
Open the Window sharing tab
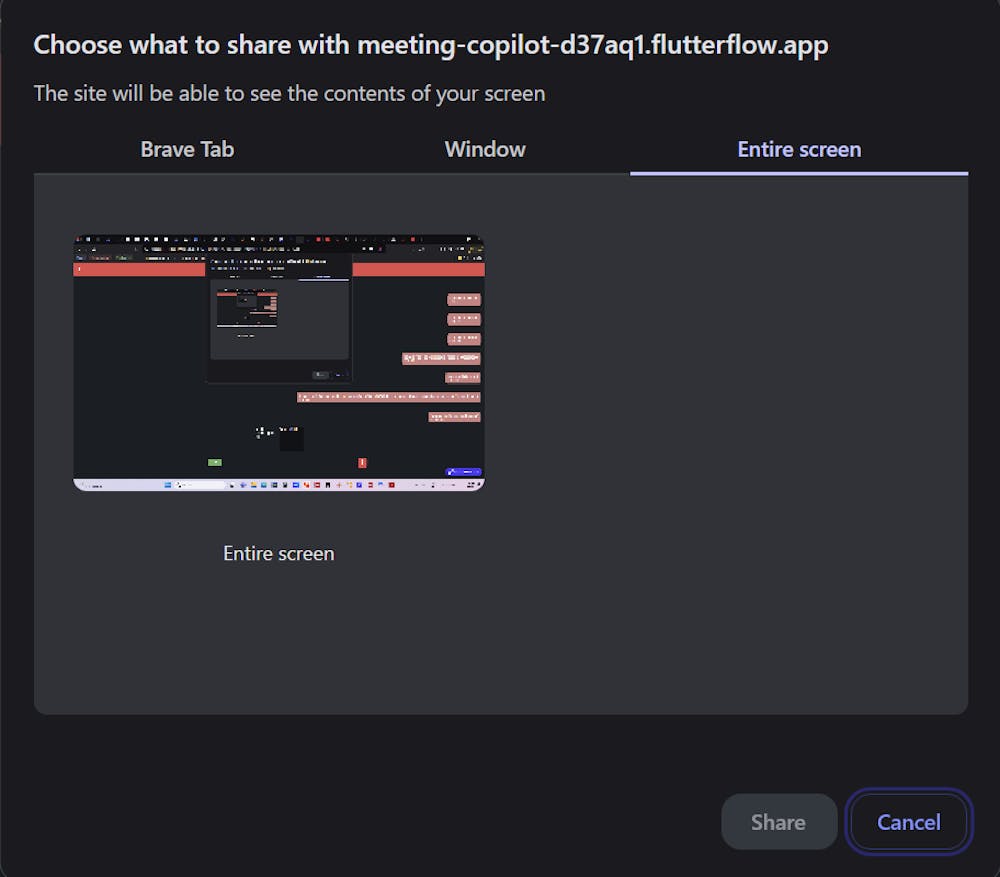coord(485,149)
